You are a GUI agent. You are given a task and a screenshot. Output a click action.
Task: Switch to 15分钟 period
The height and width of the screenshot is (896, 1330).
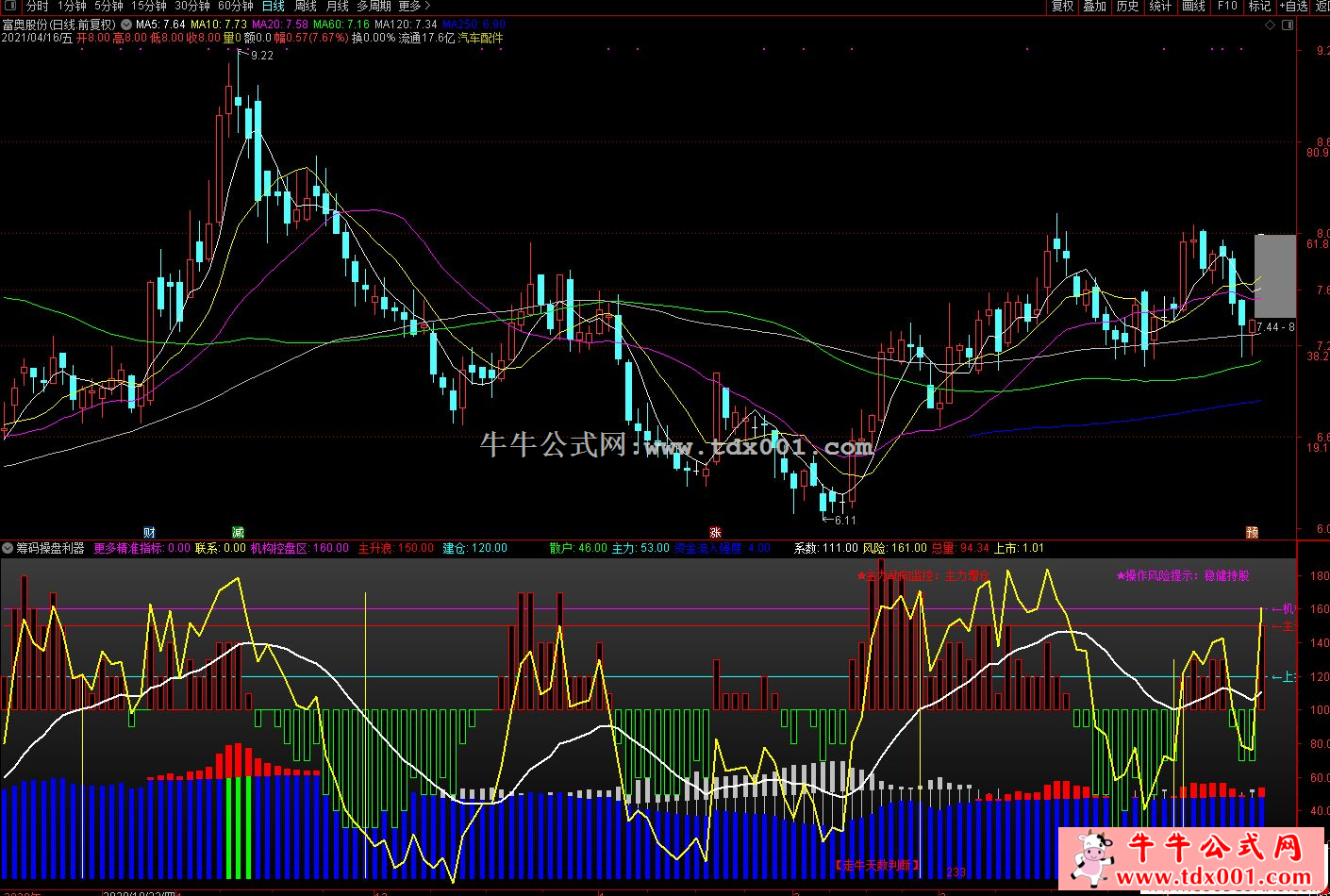coord(149,6)
